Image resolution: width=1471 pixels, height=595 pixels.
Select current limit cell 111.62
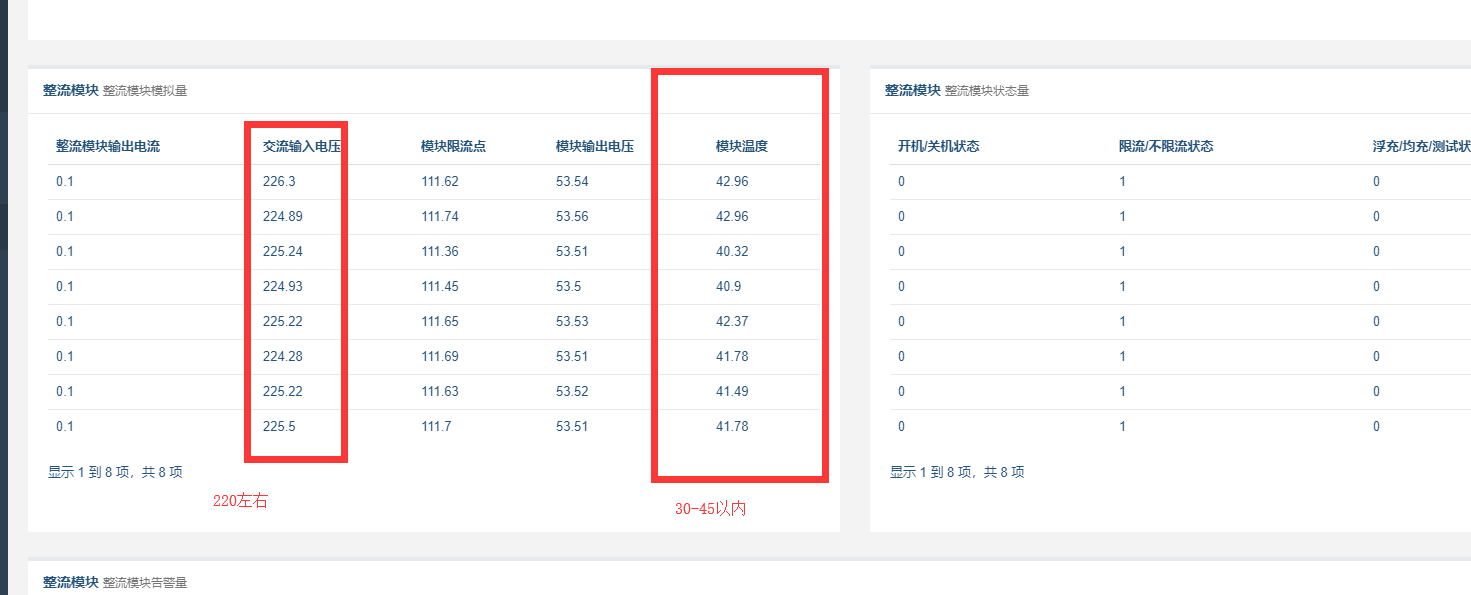click(x=440, y=181)
